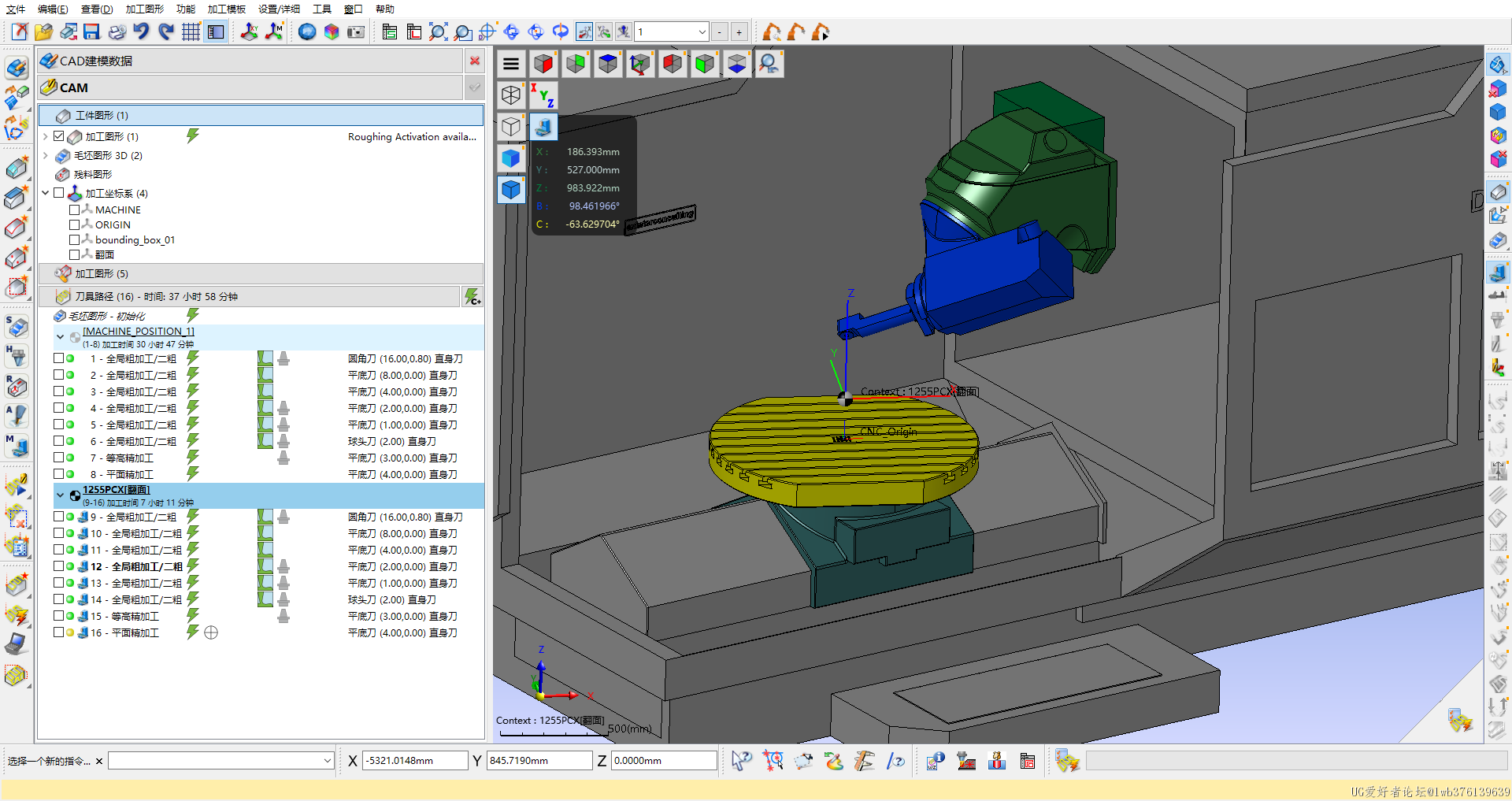Click the previous zoom magnifier icon in viewport

tap(769, 64)
